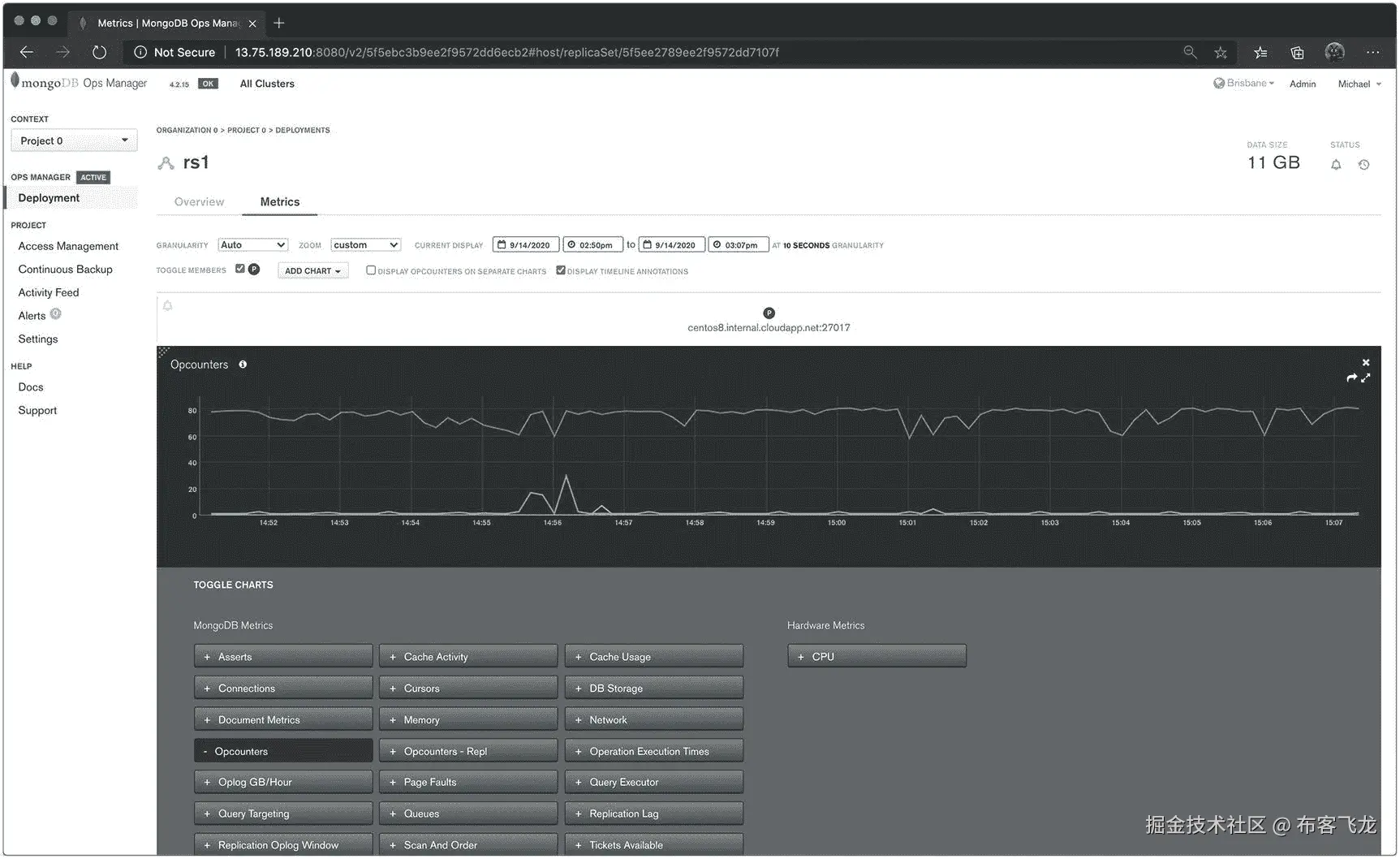
Task: Click the replica set icon beside rs1
Action: point(166,163)
